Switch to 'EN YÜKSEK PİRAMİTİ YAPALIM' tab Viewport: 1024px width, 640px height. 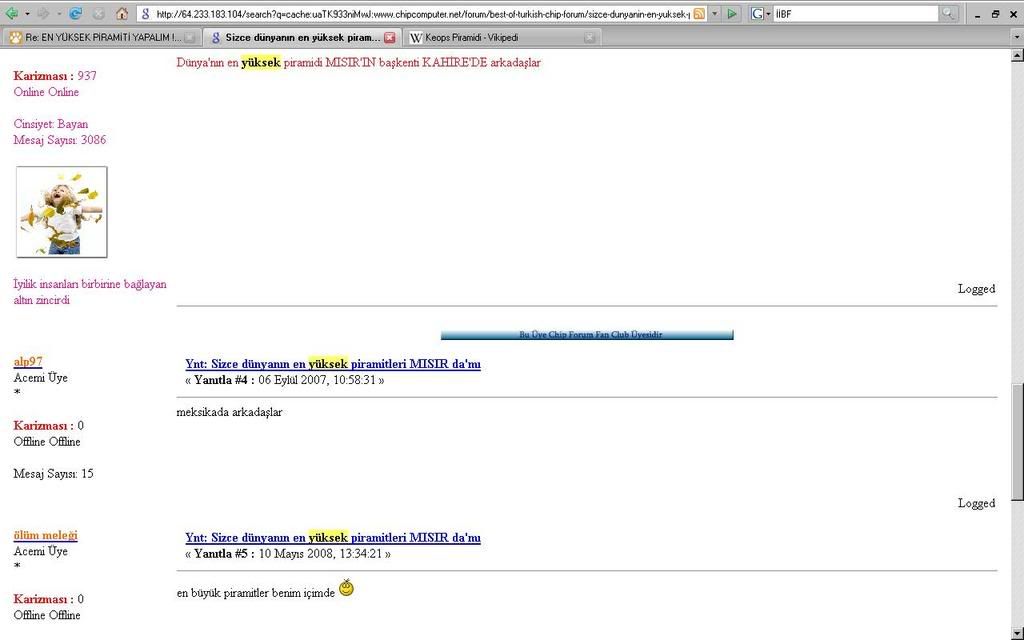(x=102, y=37)
